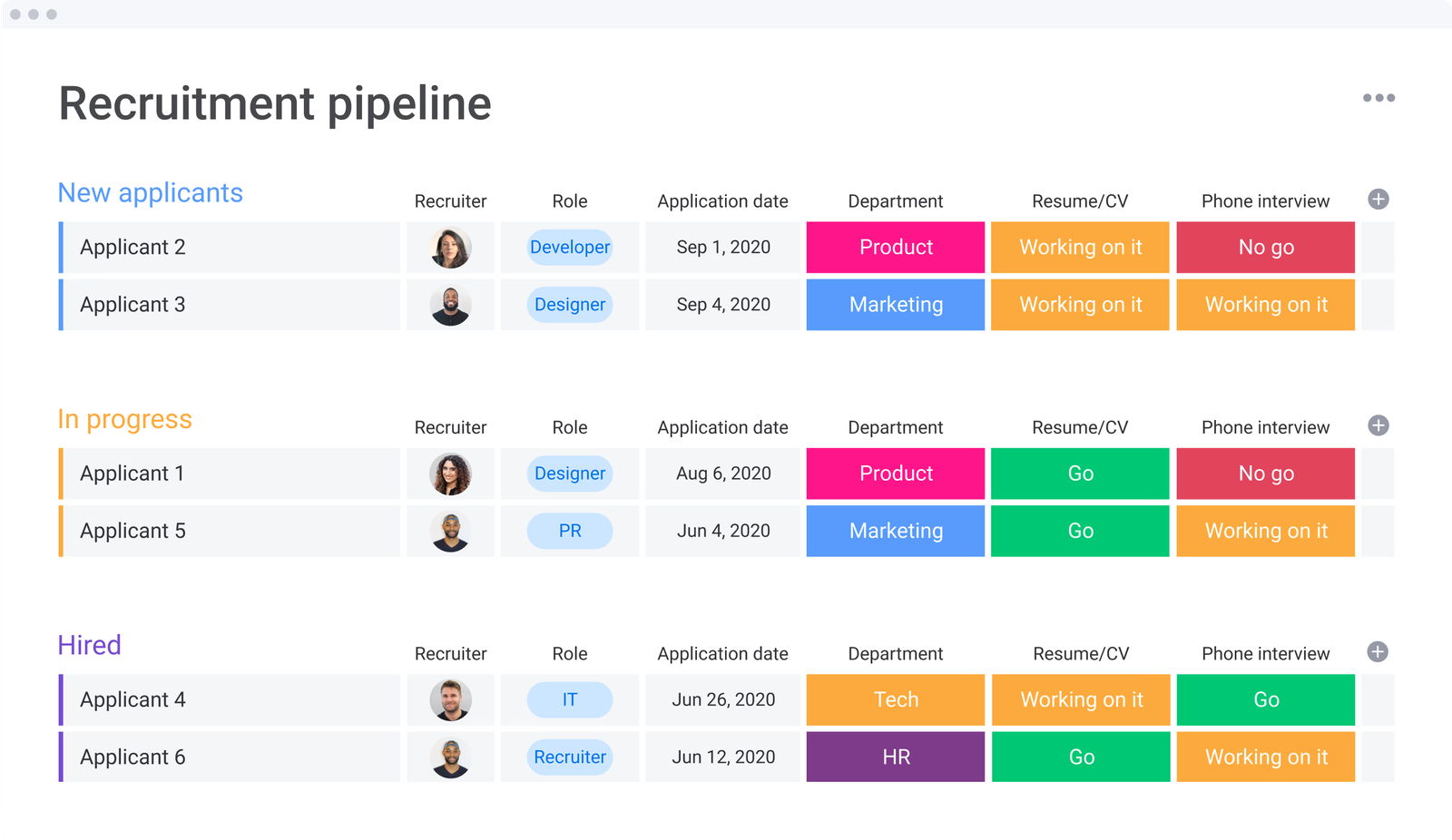
Task: Click the Phone interview column header
Action: (x=1265, y=200)
